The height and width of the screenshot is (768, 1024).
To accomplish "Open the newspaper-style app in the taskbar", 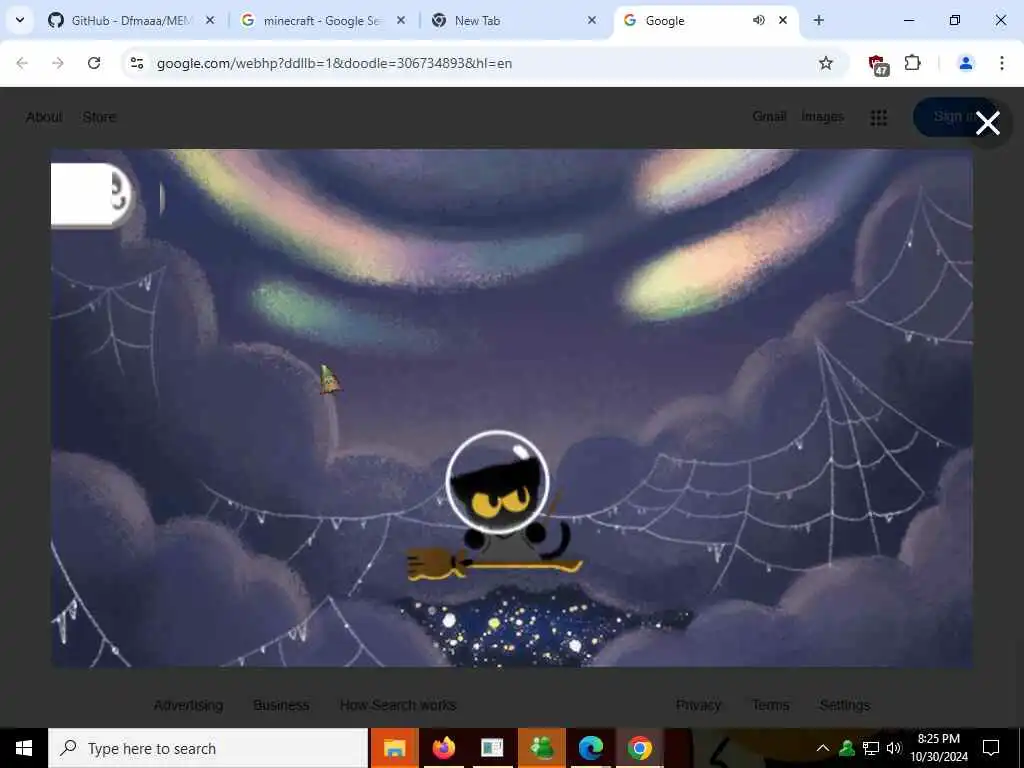I will click(492, 748).
